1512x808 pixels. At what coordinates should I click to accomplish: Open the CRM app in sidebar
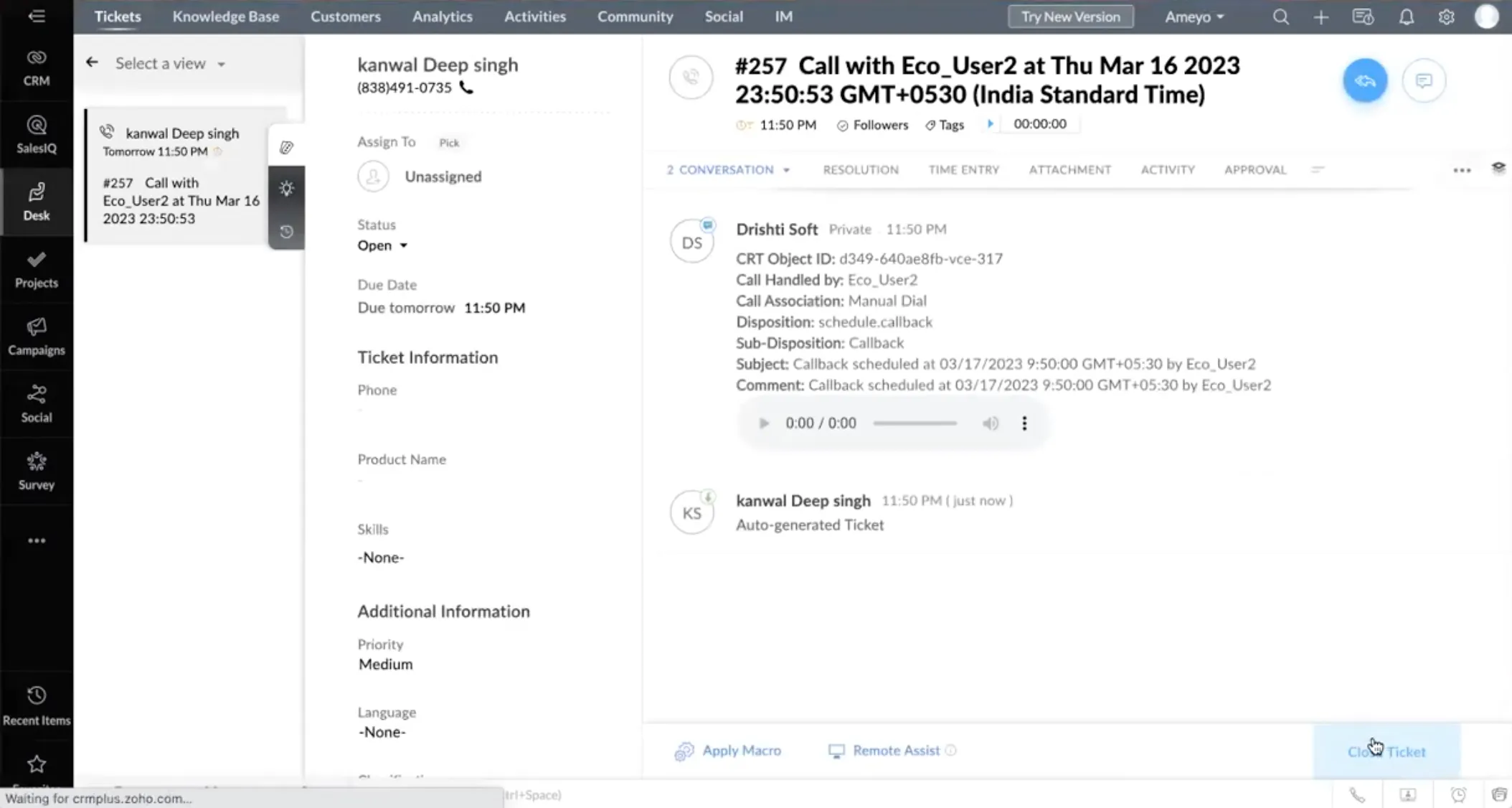coord(37,67)
